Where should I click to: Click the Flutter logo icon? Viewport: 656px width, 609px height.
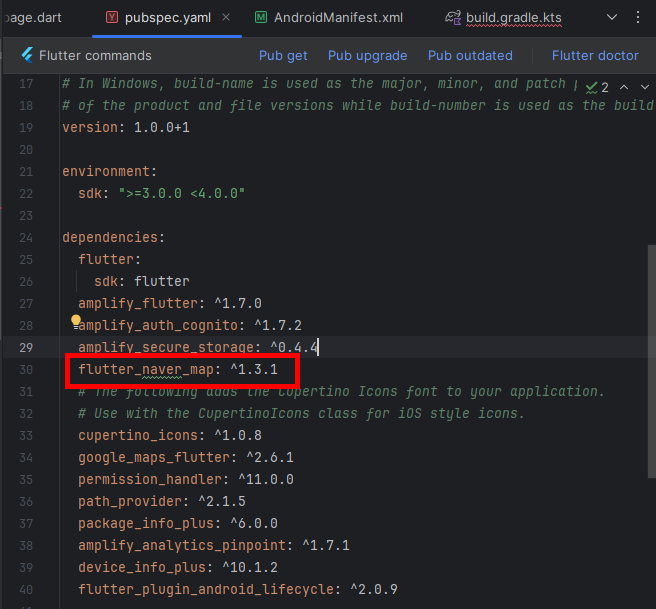click(x=27, y=55)
